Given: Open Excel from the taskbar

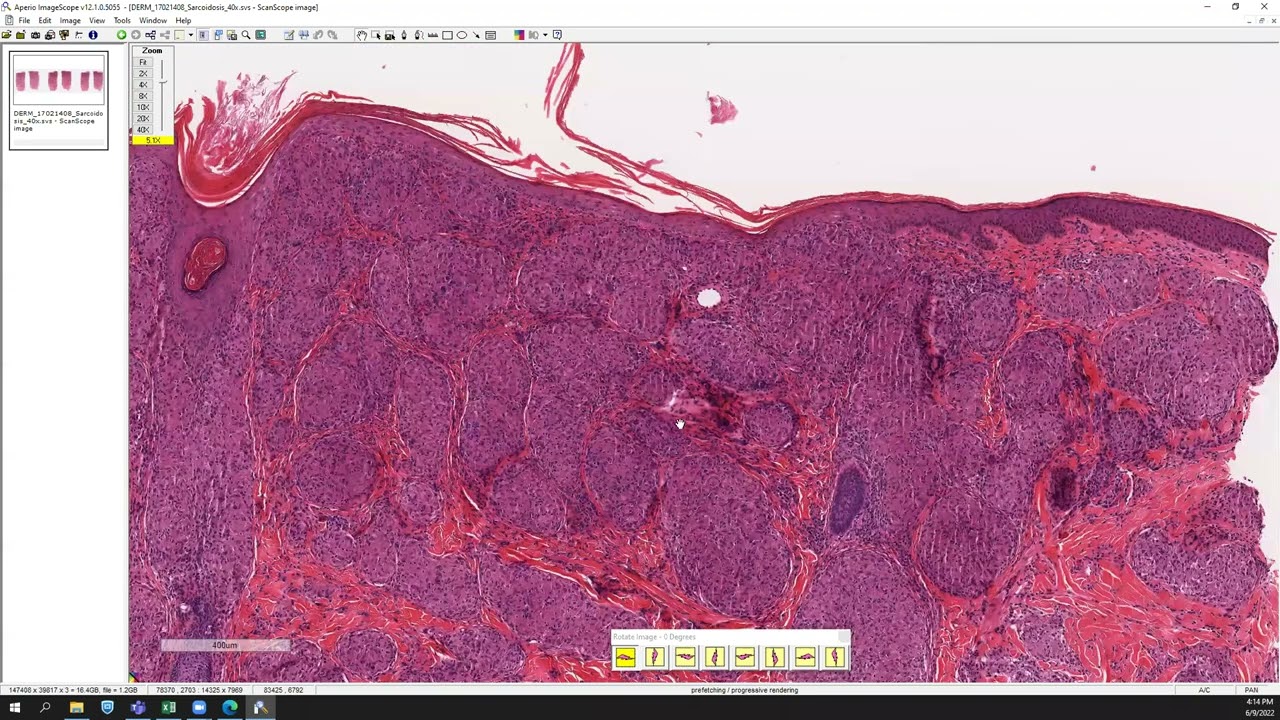Looking at the screenshot, I should click(x=168, y=708).
